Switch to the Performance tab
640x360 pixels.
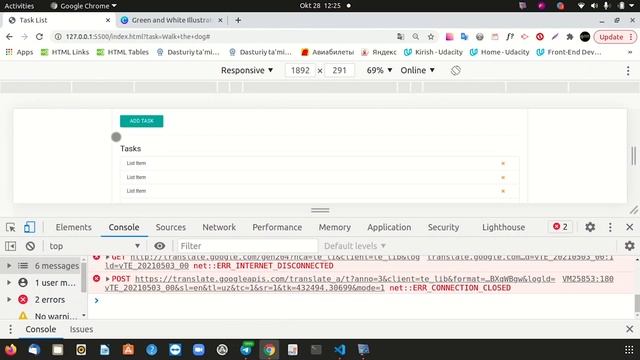pyautogui.click(x=277, y=227)
